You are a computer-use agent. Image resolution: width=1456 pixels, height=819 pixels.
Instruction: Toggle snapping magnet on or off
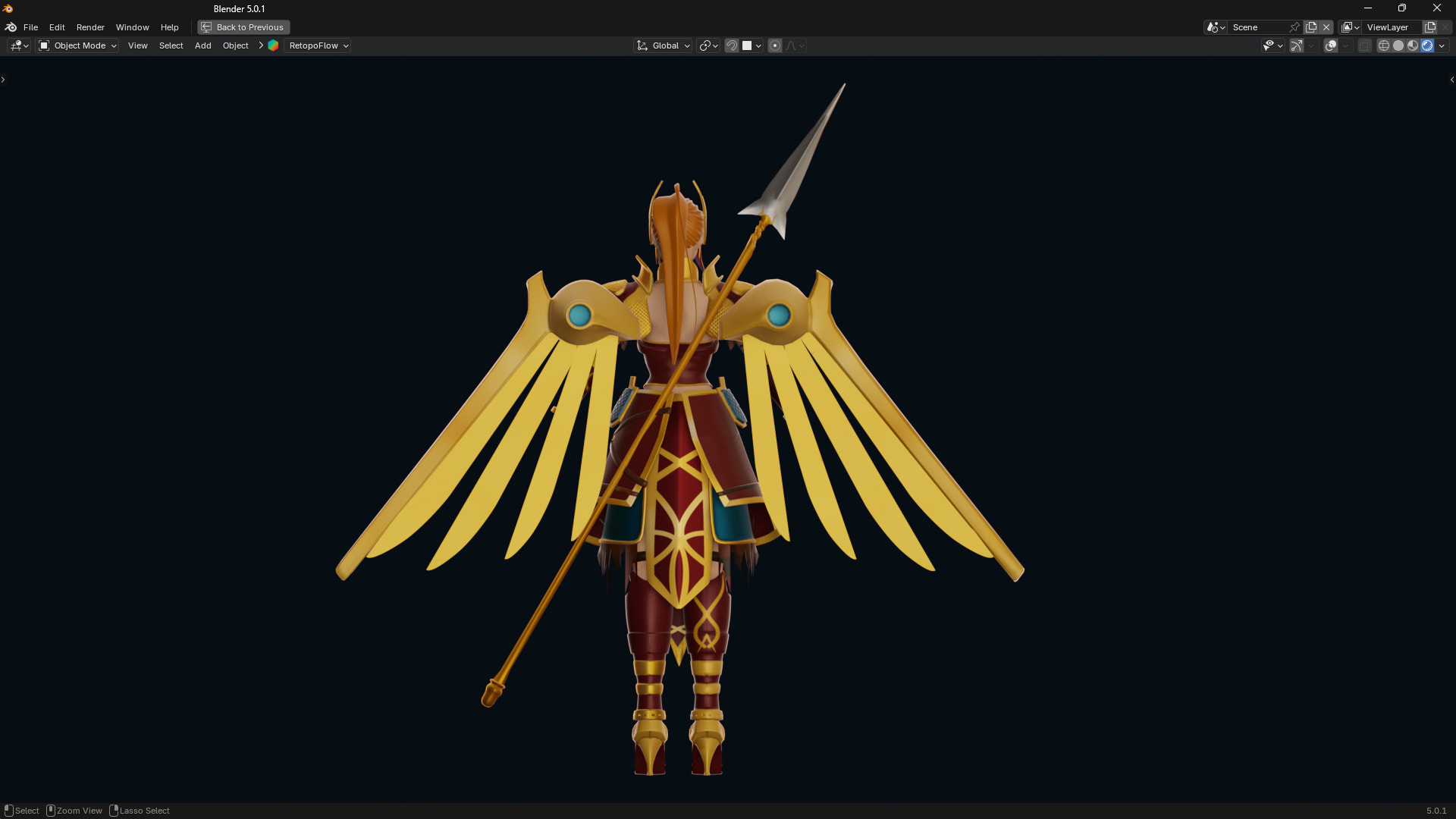tap(732, 45)
